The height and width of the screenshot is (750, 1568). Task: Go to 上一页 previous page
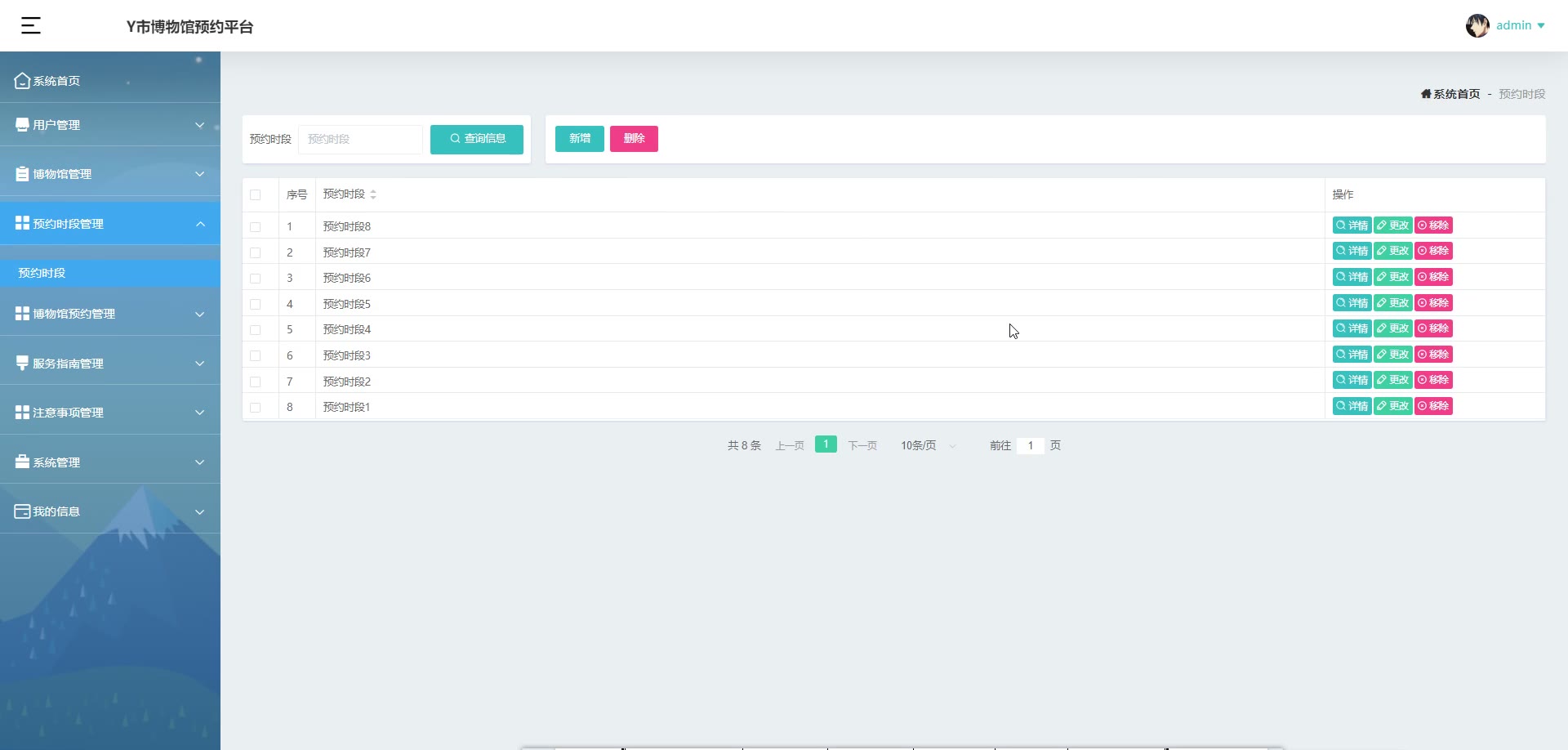click(x=790, y=445)
